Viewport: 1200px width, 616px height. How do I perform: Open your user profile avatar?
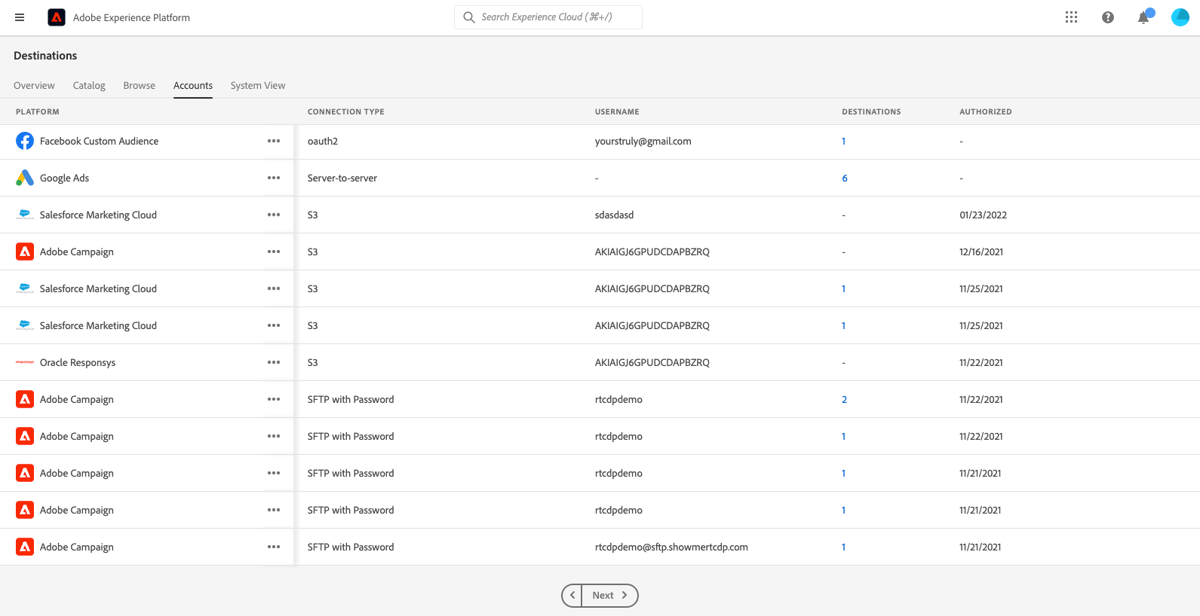(x=1180, y=17)
